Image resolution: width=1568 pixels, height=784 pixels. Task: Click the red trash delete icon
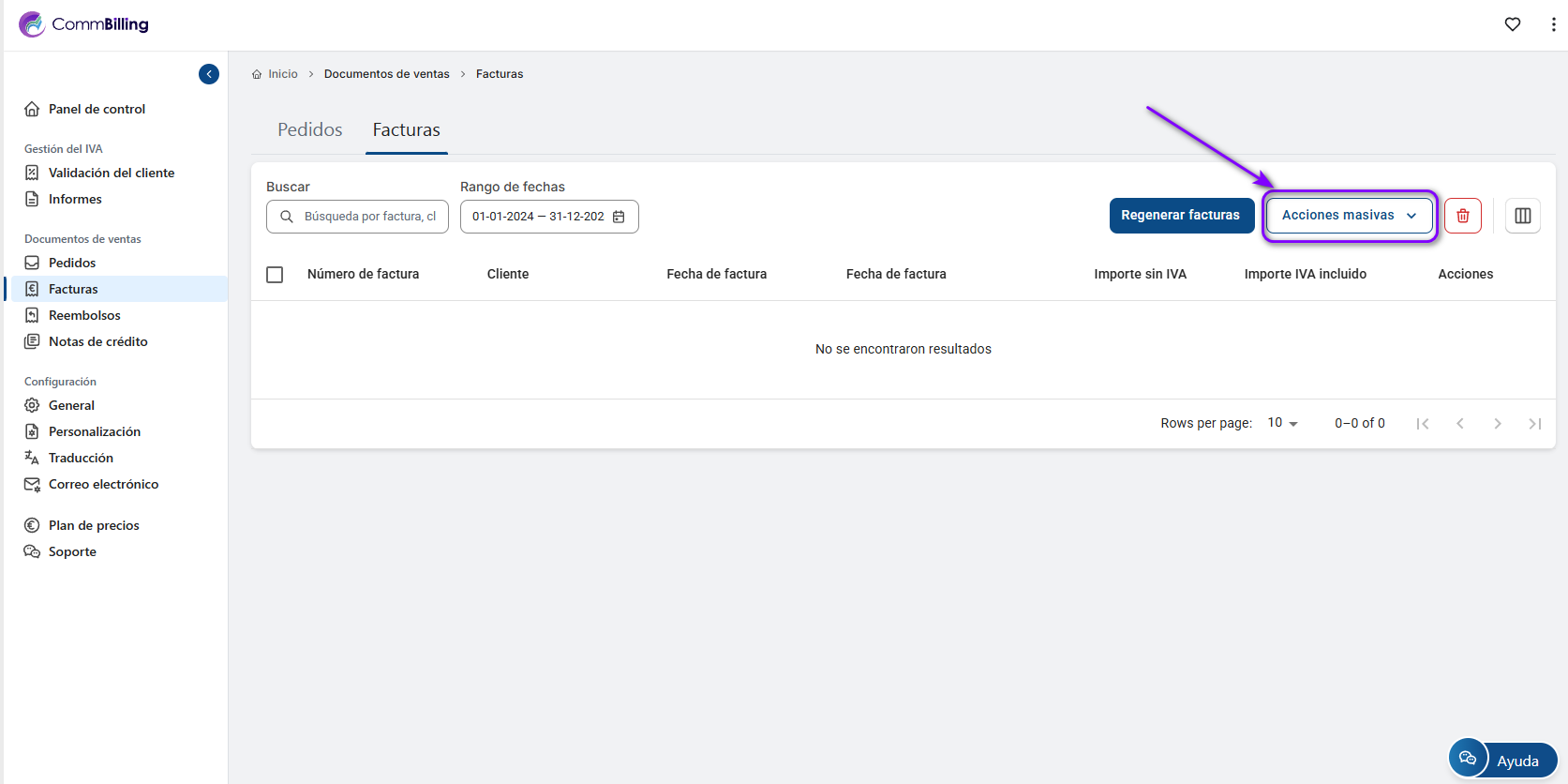(x=1462, y=216)
